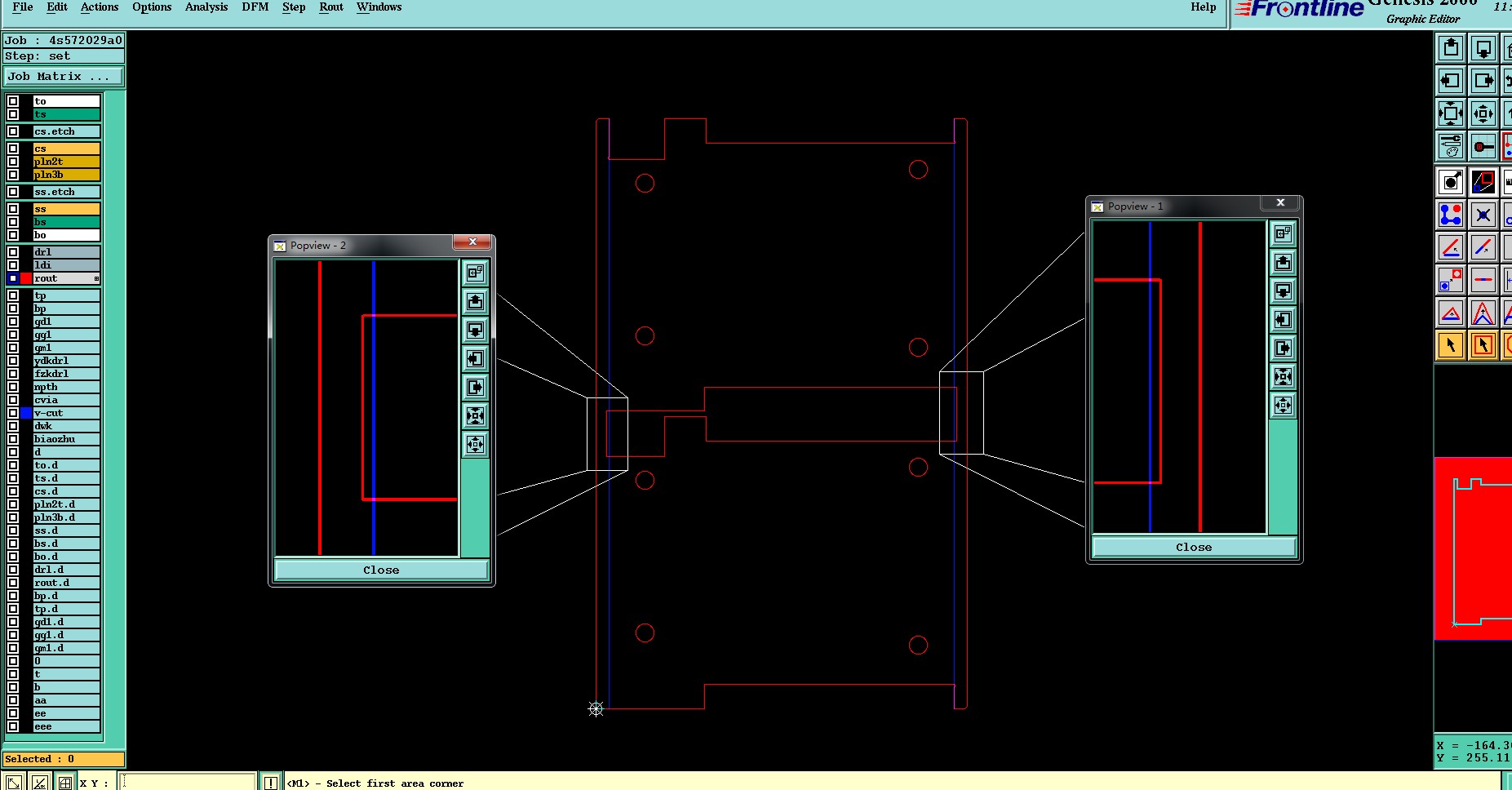Open the Rout menu
The width and height of the screenshot is (1512, 790).
tap(331, 7)
